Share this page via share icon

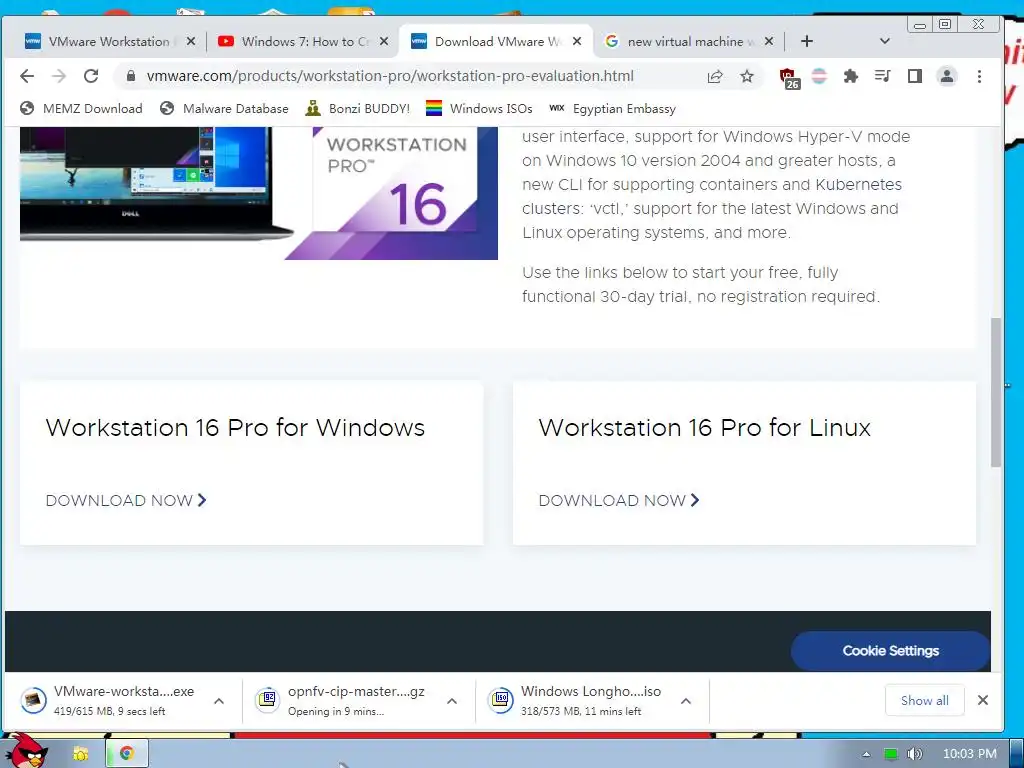pyautogui.click(x=715, y=76)
